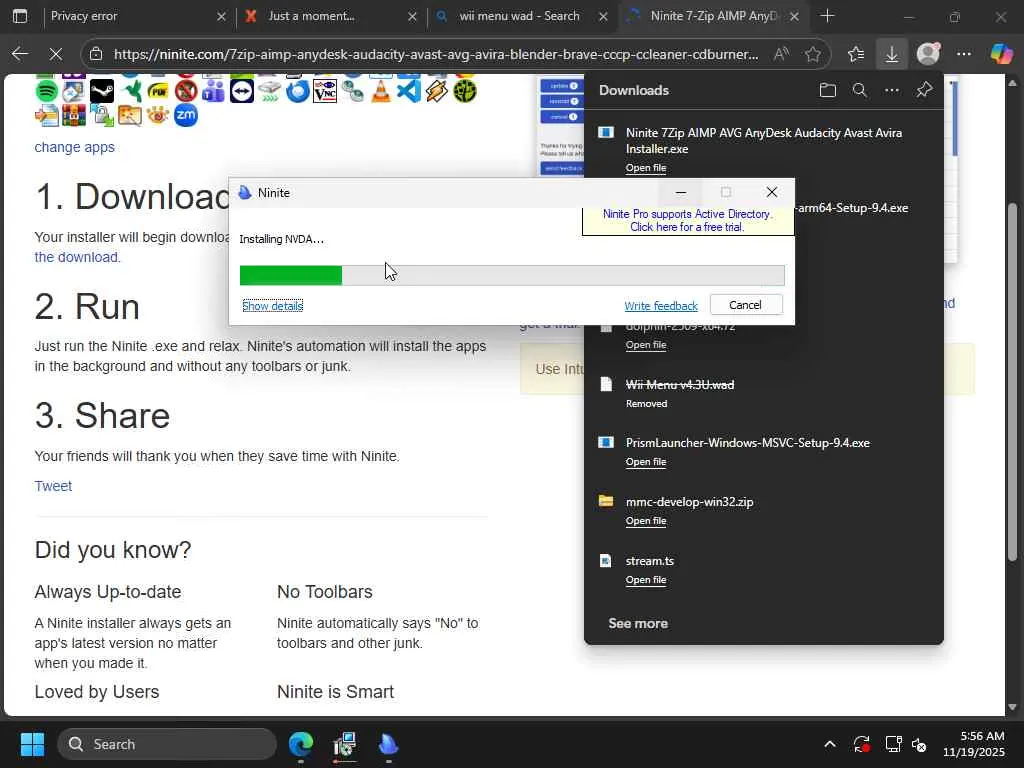Cancel the Ninite installation
The width and height of the screenshot is (1024, 768).
745,305
